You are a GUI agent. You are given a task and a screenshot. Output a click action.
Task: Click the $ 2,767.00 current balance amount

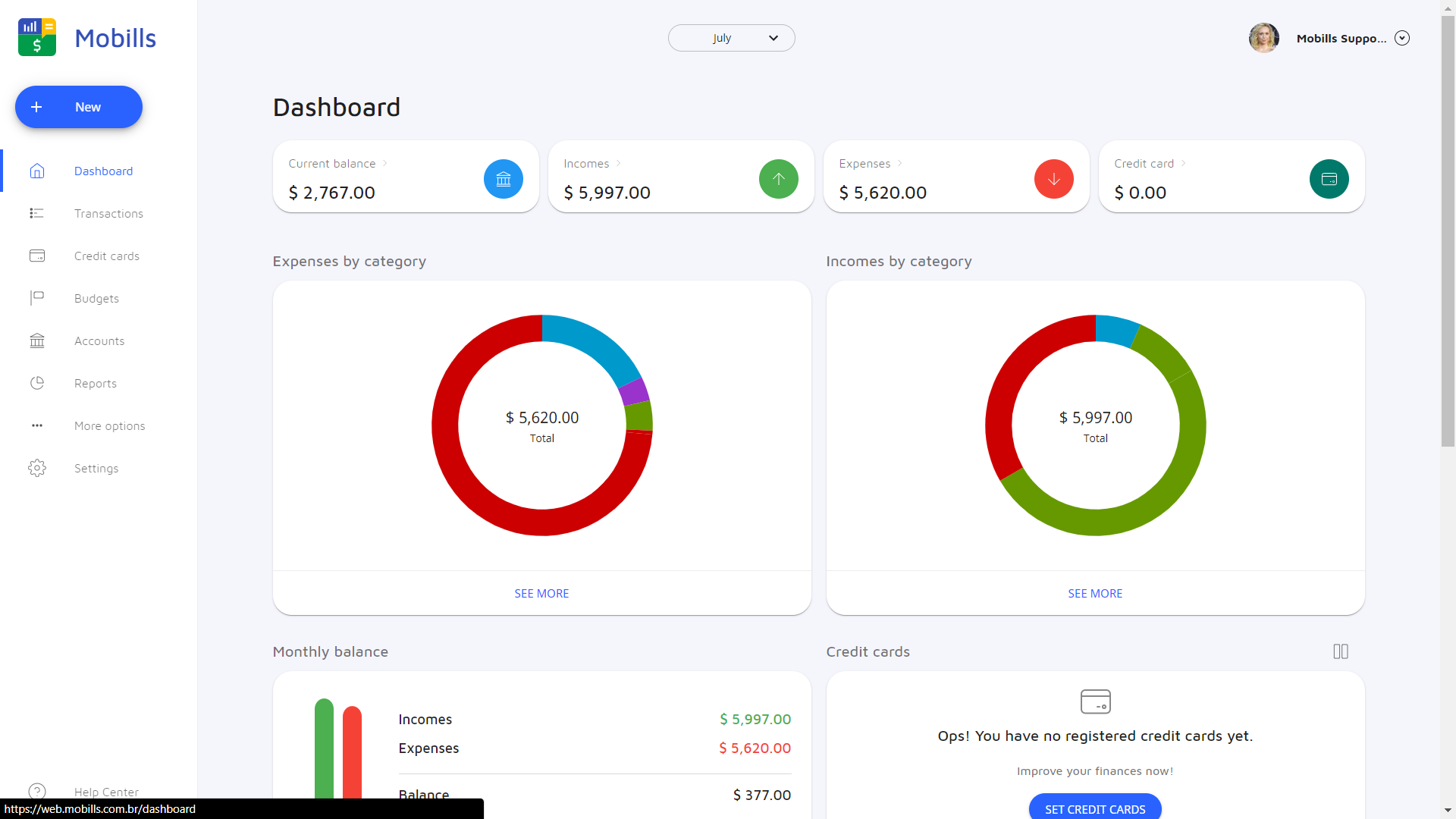click(332, 193)
